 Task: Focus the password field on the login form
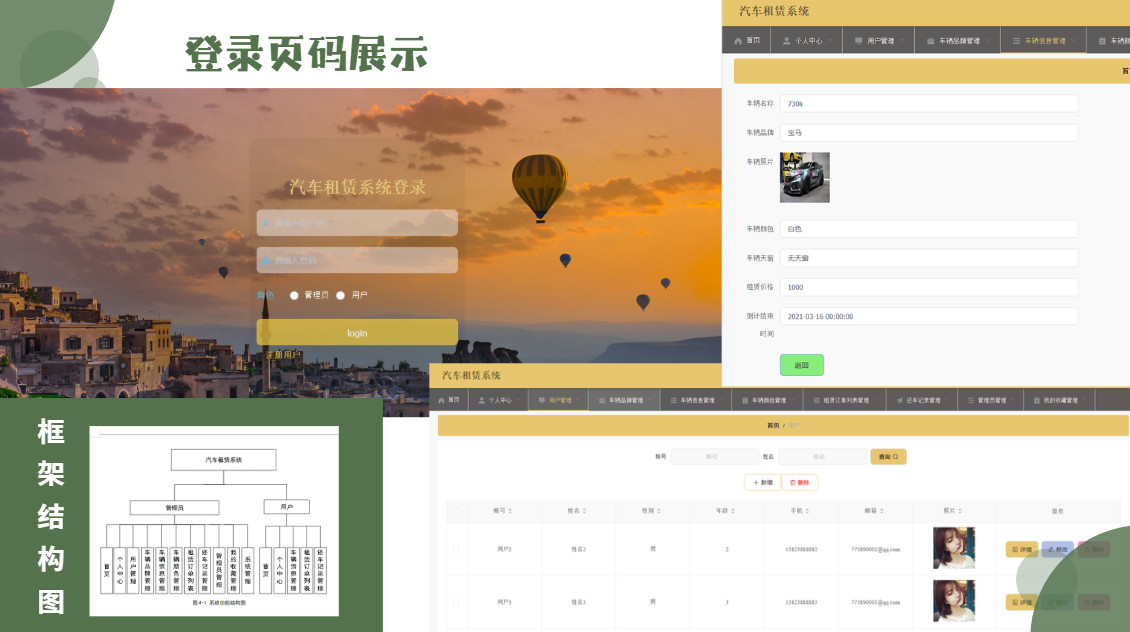357,260
